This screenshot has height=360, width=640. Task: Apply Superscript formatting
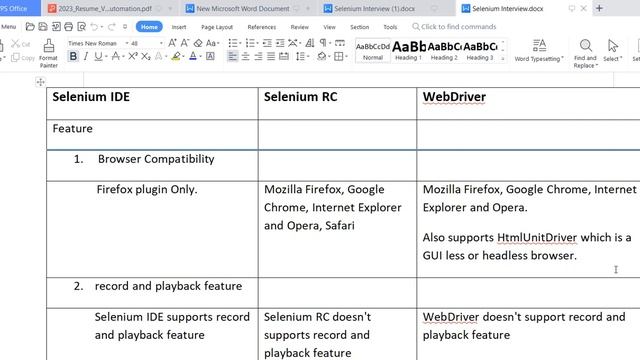[x=133, y=56]
